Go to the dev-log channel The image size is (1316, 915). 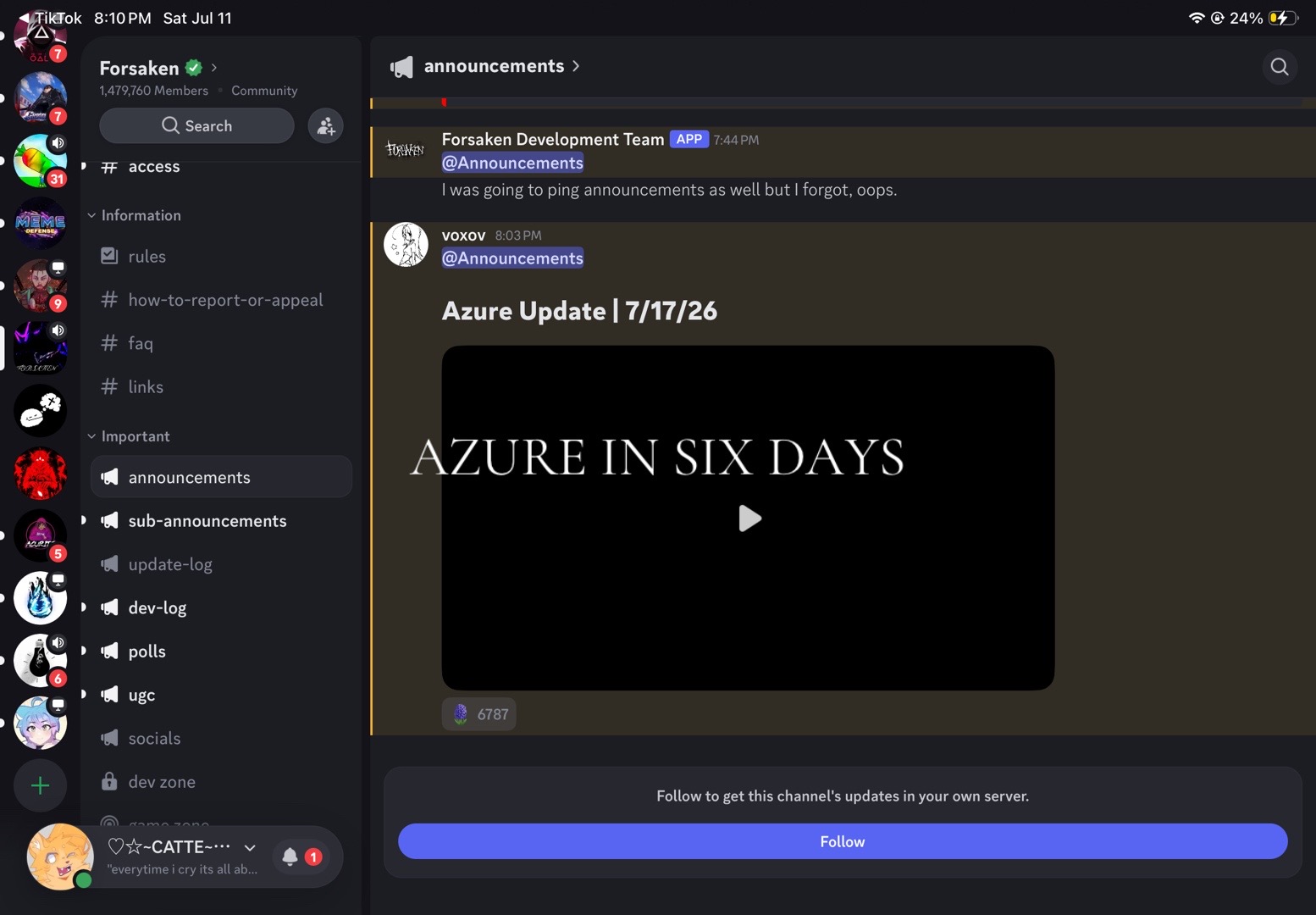[221, 607]
